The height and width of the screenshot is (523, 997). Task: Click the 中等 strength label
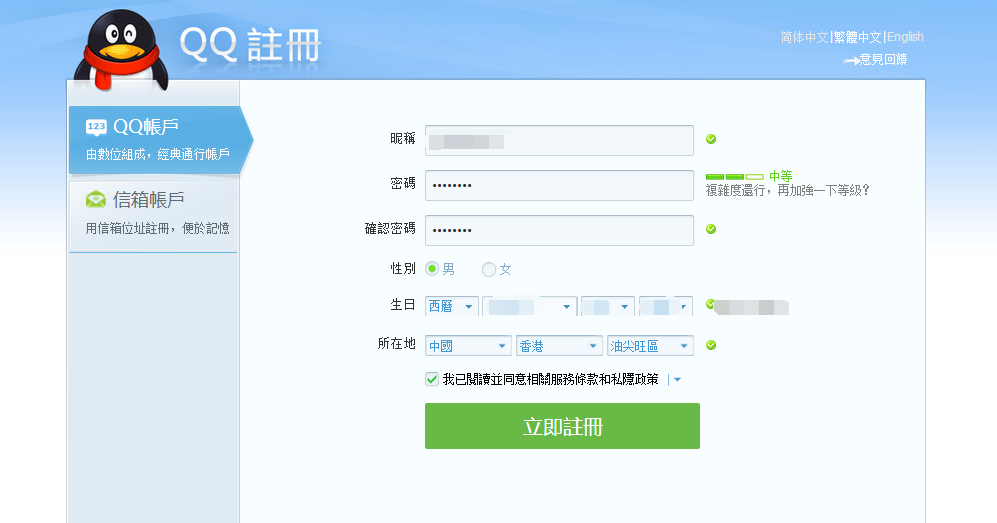(x=781, y=176)
